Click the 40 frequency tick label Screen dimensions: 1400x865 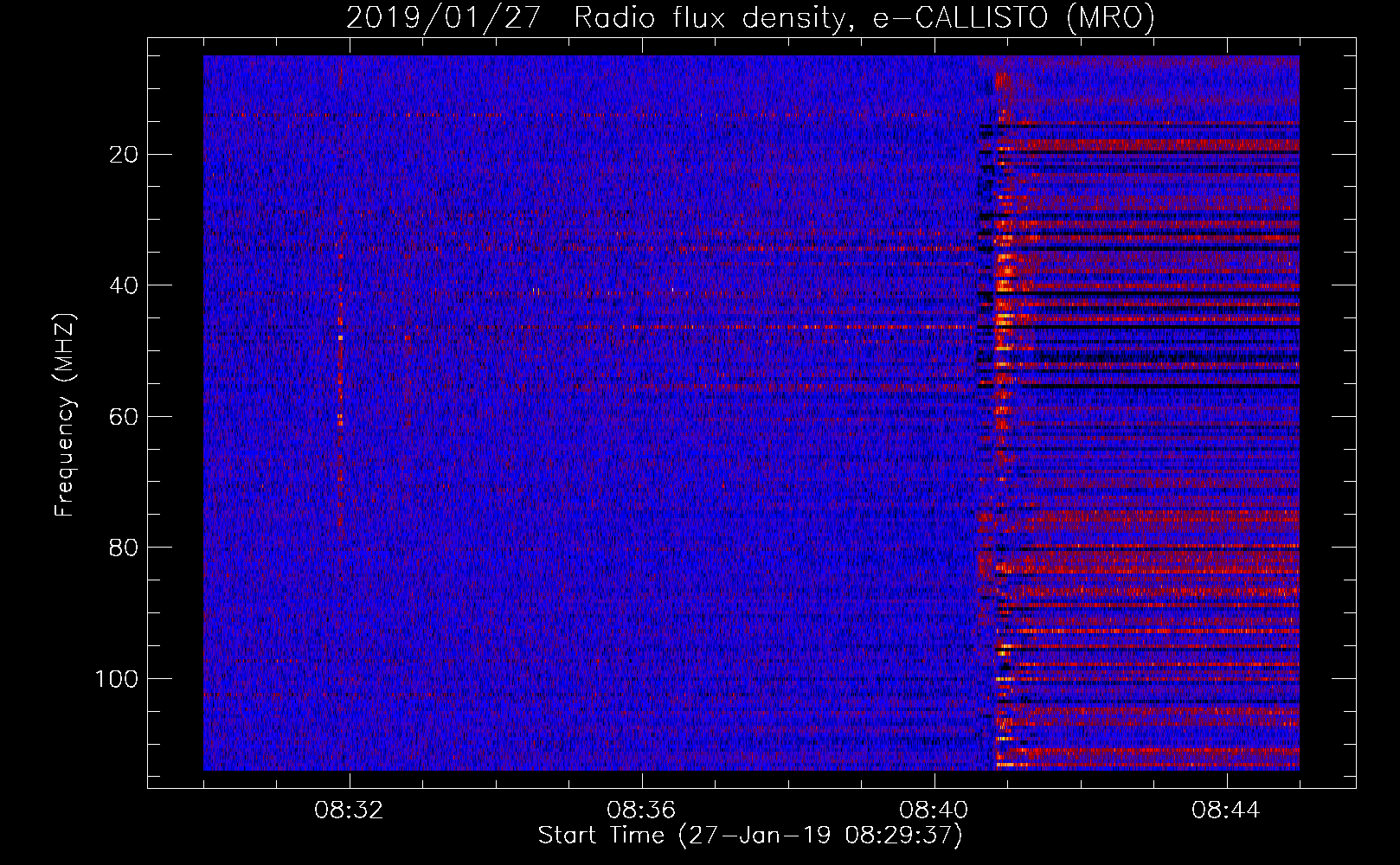[x=124, y=285]
